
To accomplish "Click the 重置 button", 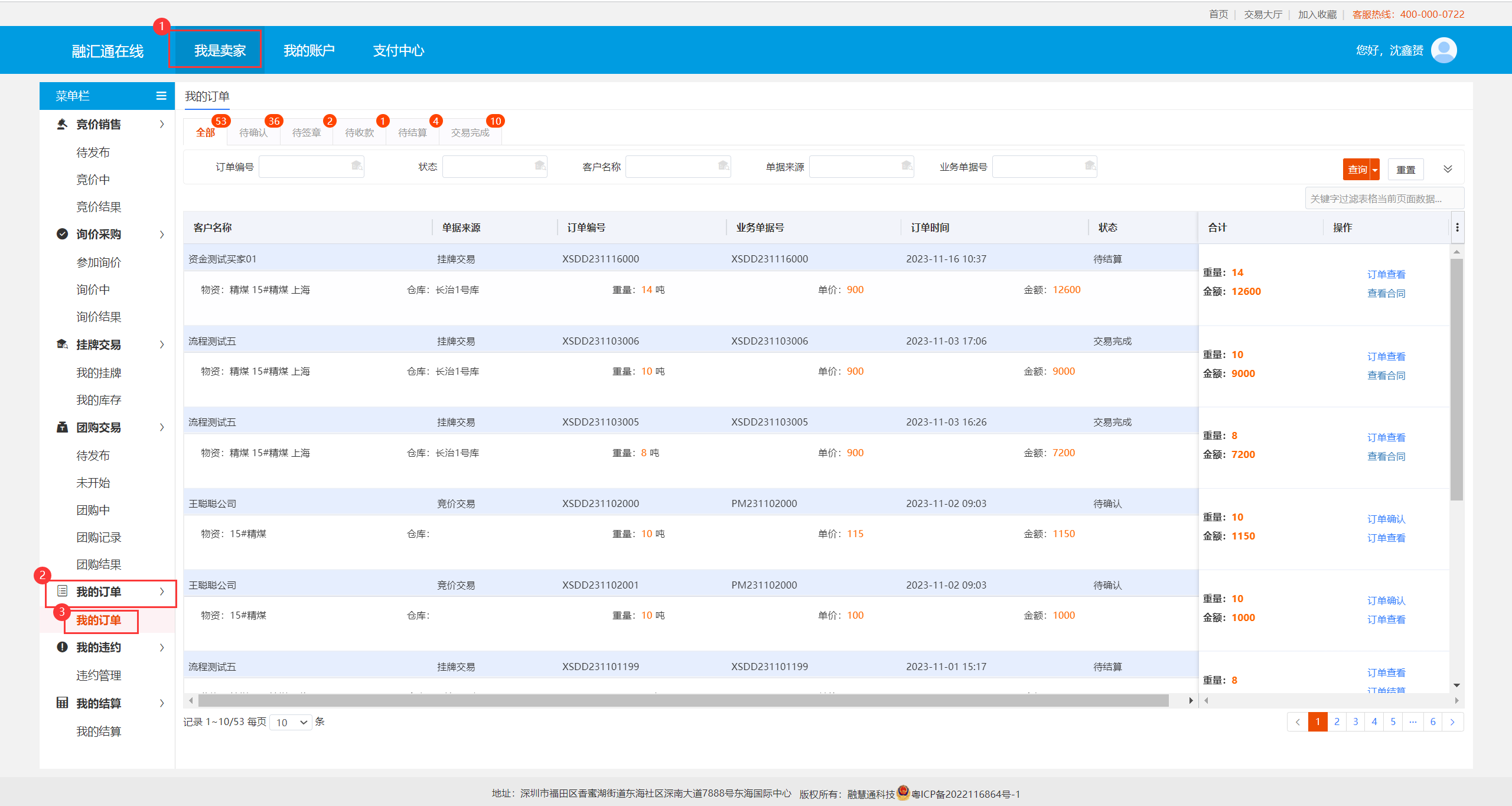I will pos(1406,170).
